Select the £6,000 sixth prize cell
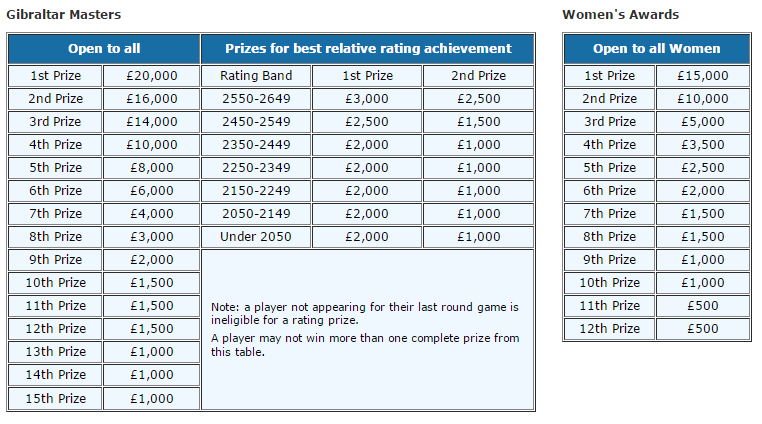762x424 pixels. tap(153, 191)
